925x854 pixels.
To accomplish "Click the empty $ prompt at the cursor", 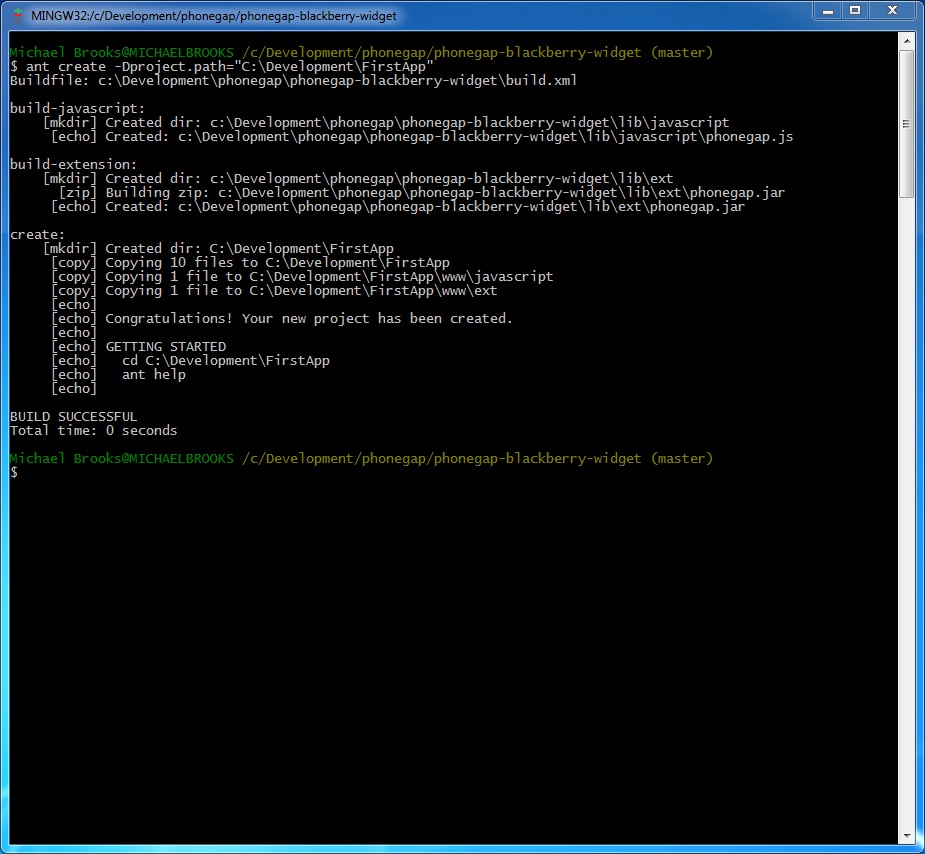I will (14, 472).
